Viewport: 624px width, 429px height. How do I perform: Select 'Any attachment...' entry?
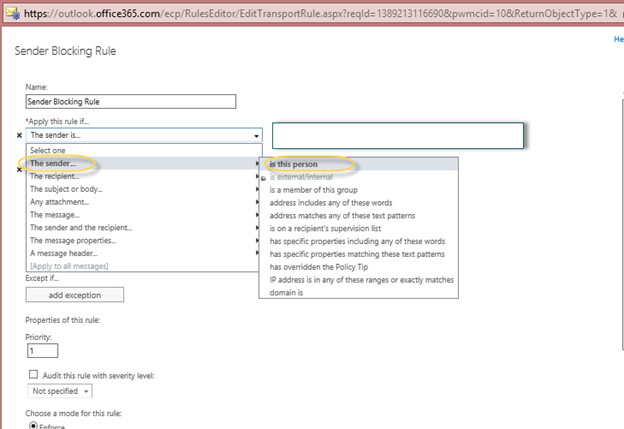(142, 202)
